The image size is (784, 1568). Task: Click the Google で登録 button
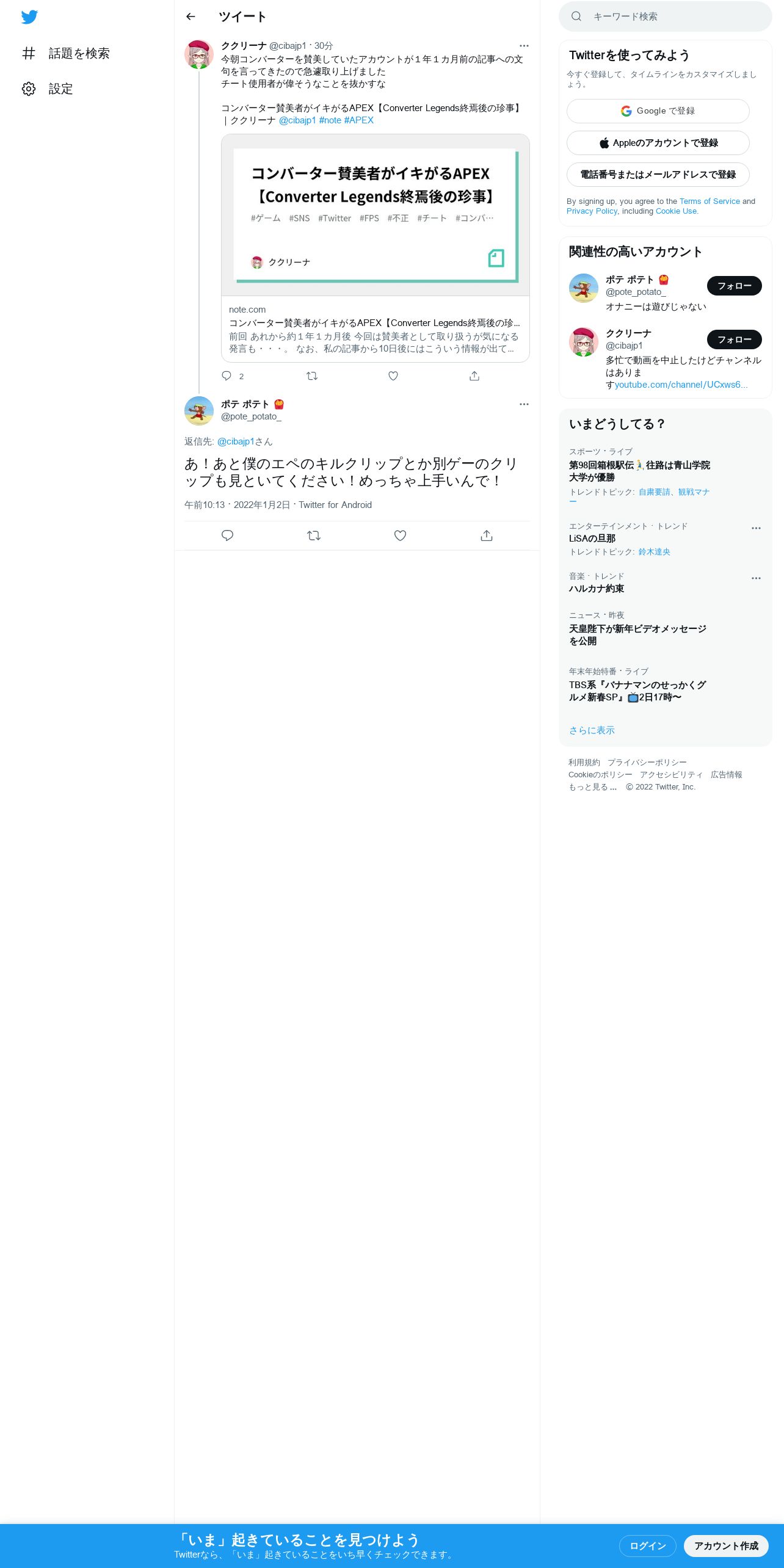658,111
